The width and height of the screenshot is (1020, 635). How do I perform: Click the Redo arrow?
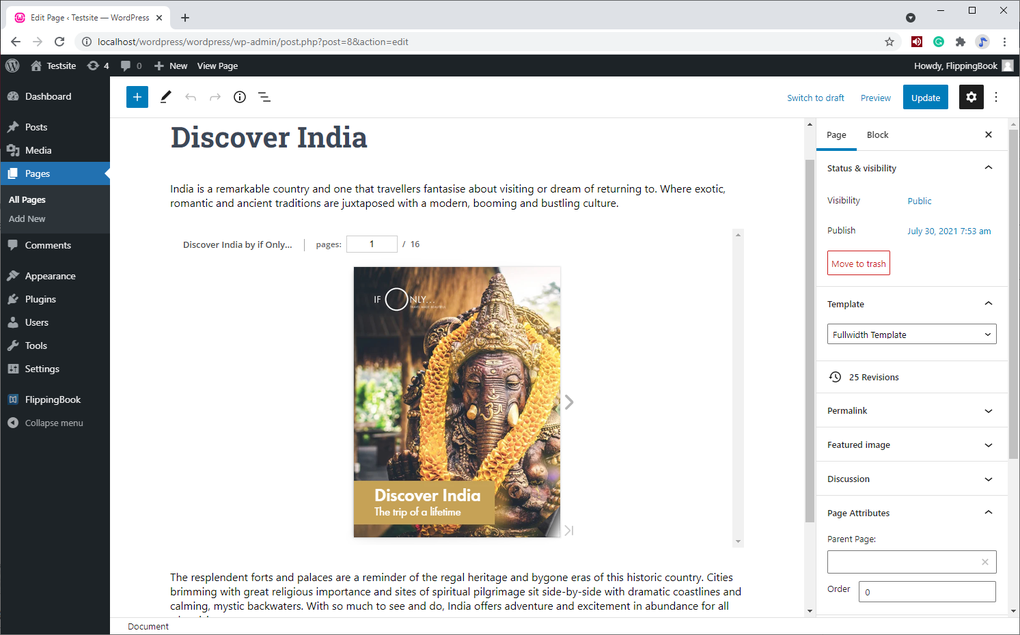214,97
